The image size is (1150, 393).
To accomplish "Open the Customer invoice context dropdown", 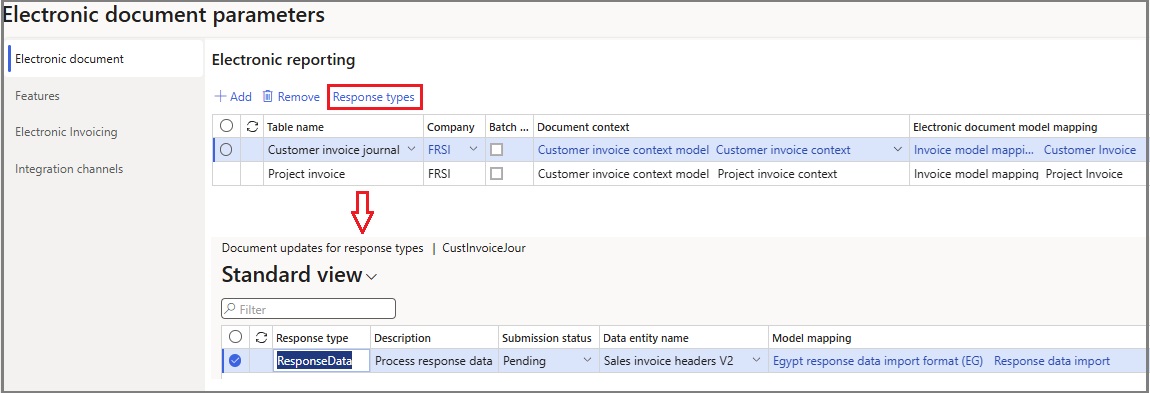I will pos(897,150).
